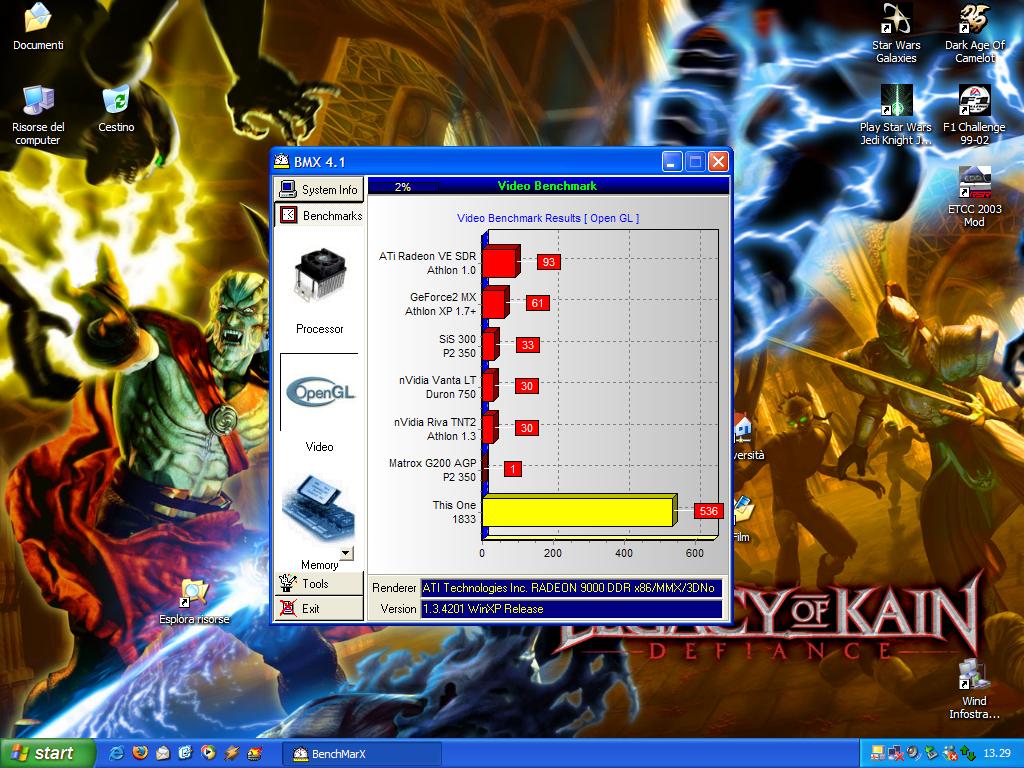Select the Dark Age Of Camelot shortcut

pyautogui.click(x=974, y=33)
